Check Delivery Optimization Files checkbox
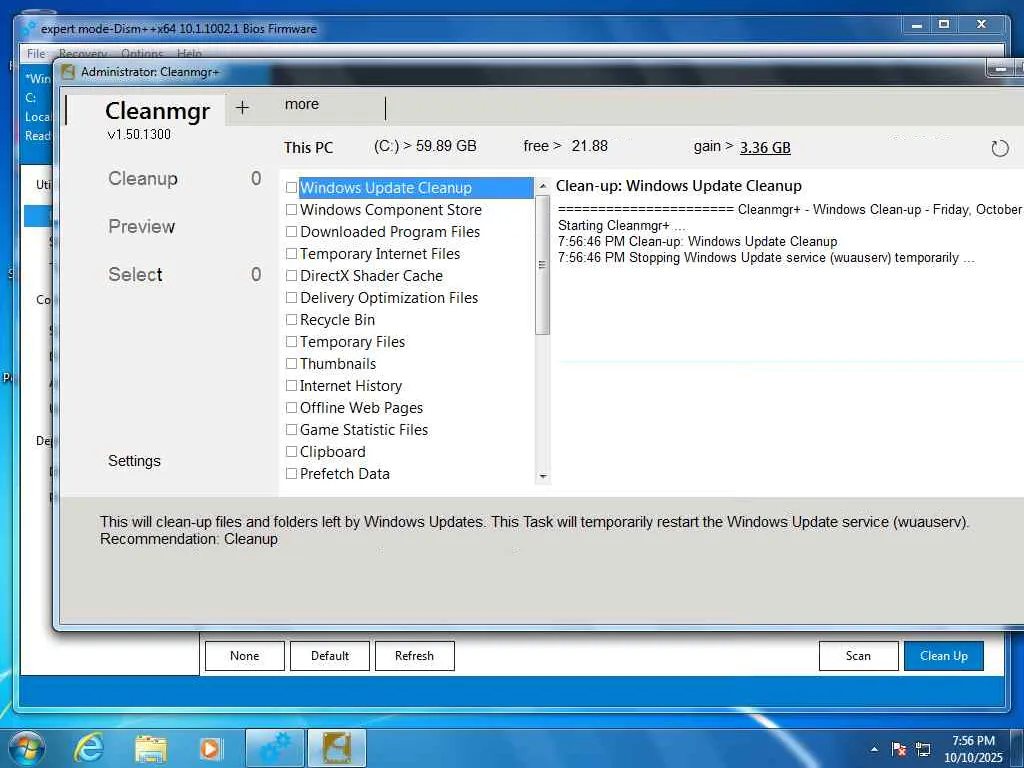Screen dimensions: 1024x768 click(x=291, y=298)
